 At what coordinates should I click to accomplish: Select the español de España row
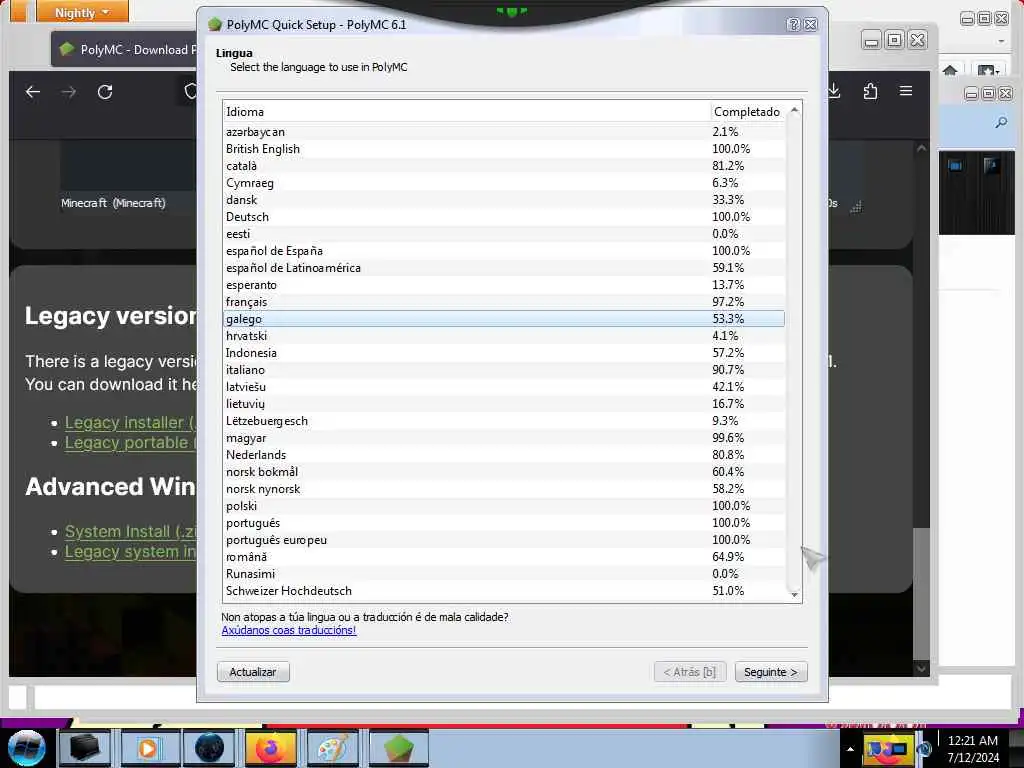[504, 251]
